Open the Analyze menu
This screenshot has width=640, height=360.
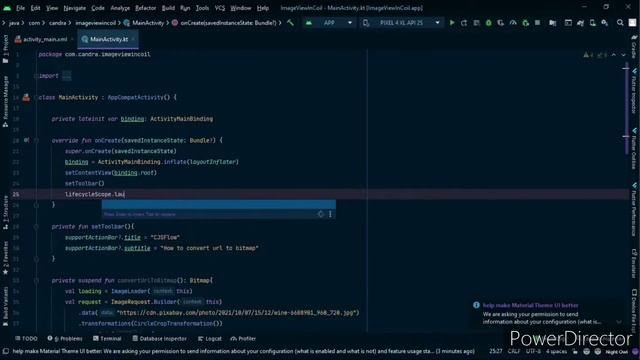(x=120, y=8)
